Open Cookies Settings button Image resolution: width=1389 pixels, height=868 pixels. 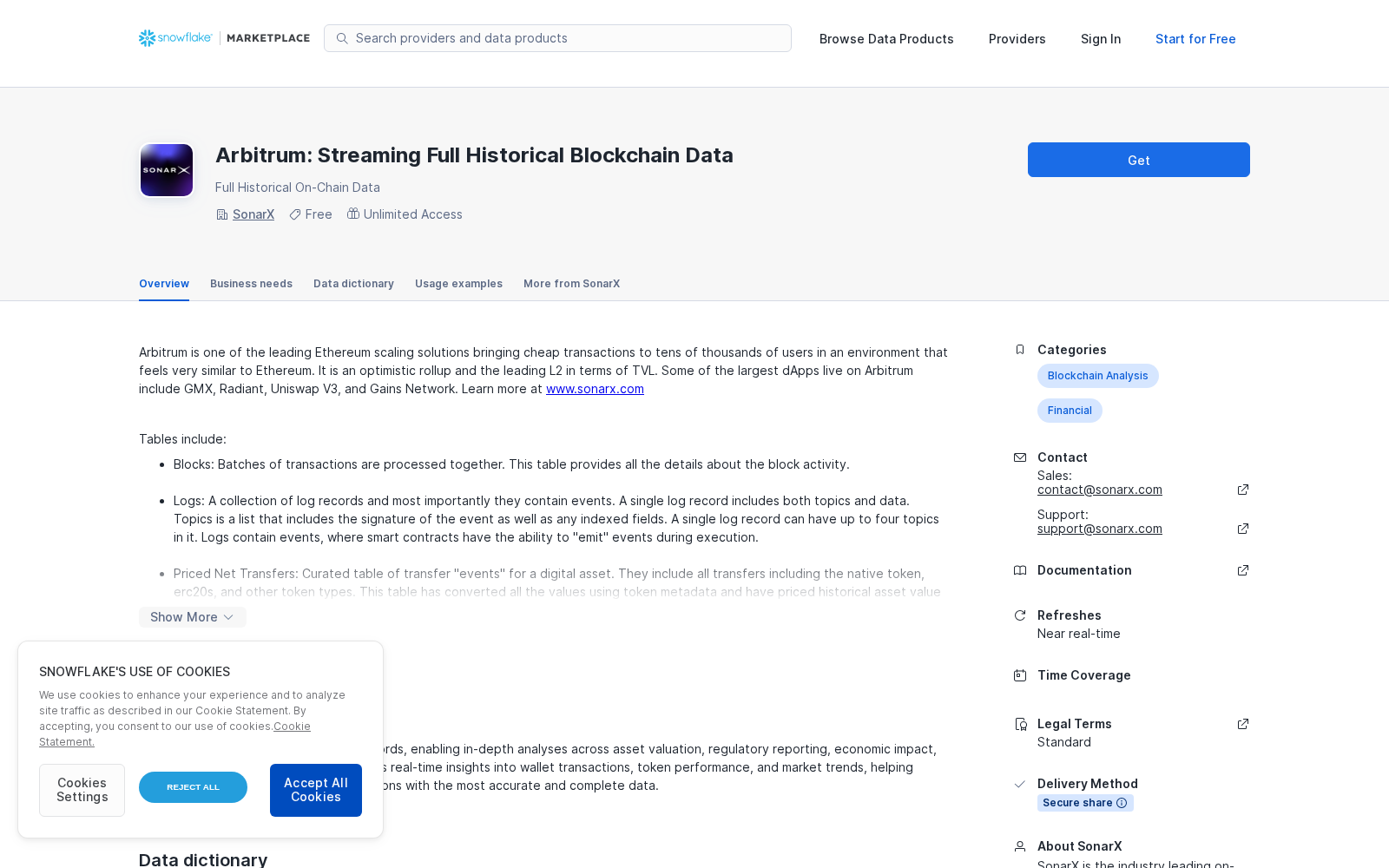pos(82,790)
